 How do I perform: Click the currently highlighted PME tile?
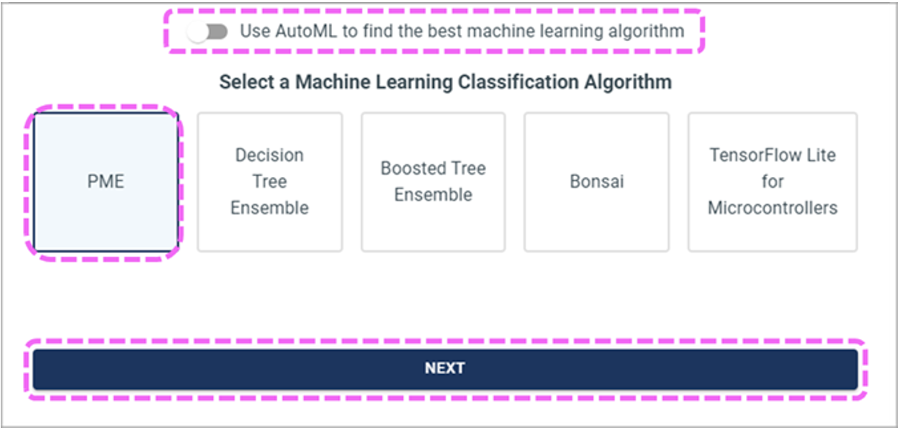click(105, 182)
